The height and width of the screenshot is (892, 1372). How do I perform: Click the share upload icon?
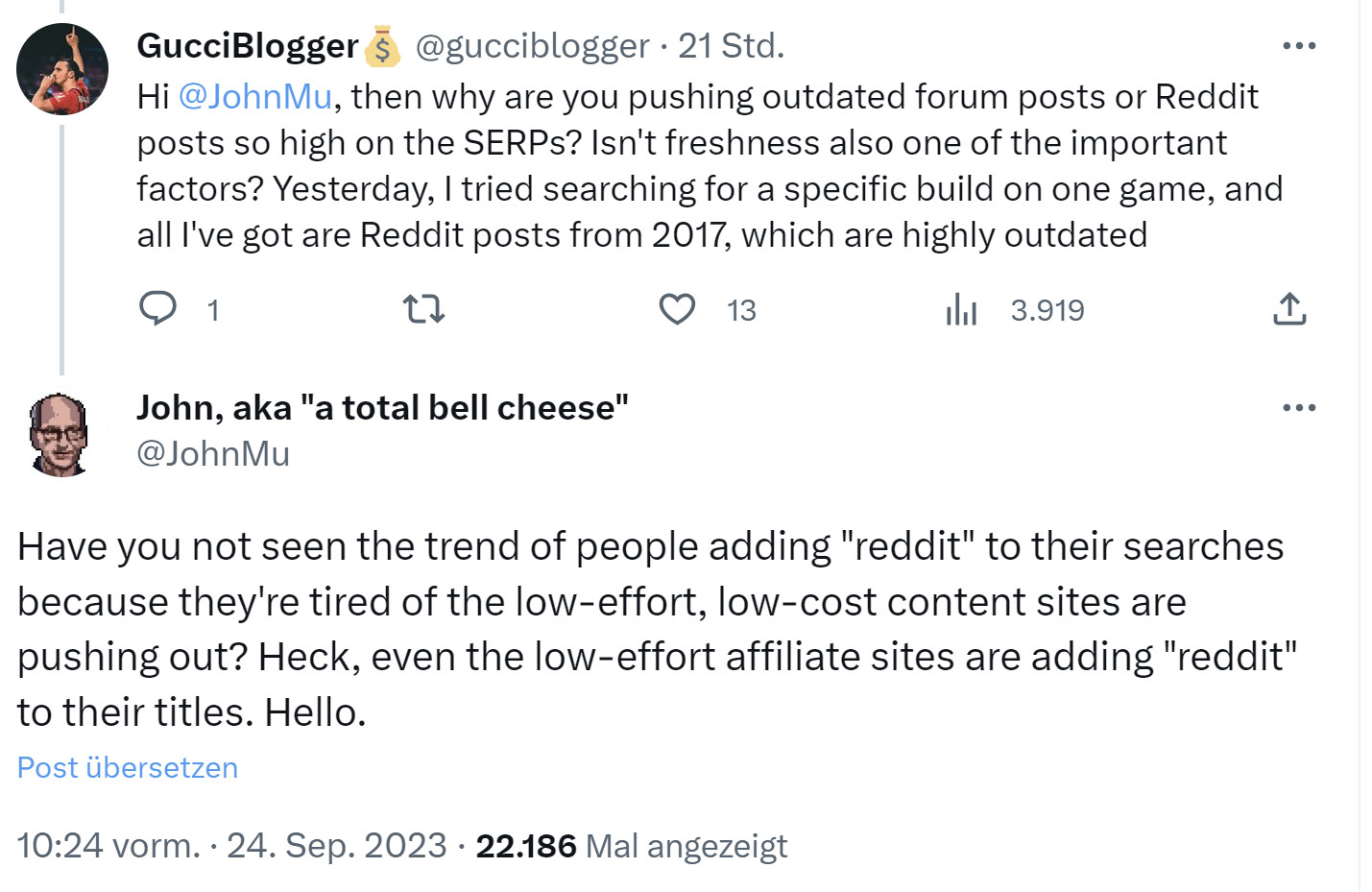[x=1289, y=309]
